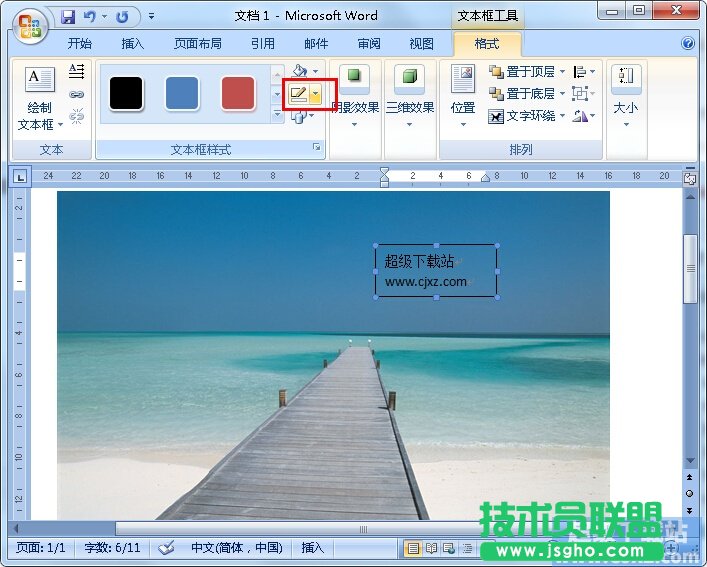Click the shape fill paint bucket icon
707x567 pixels.
click(x=299, y=72)
